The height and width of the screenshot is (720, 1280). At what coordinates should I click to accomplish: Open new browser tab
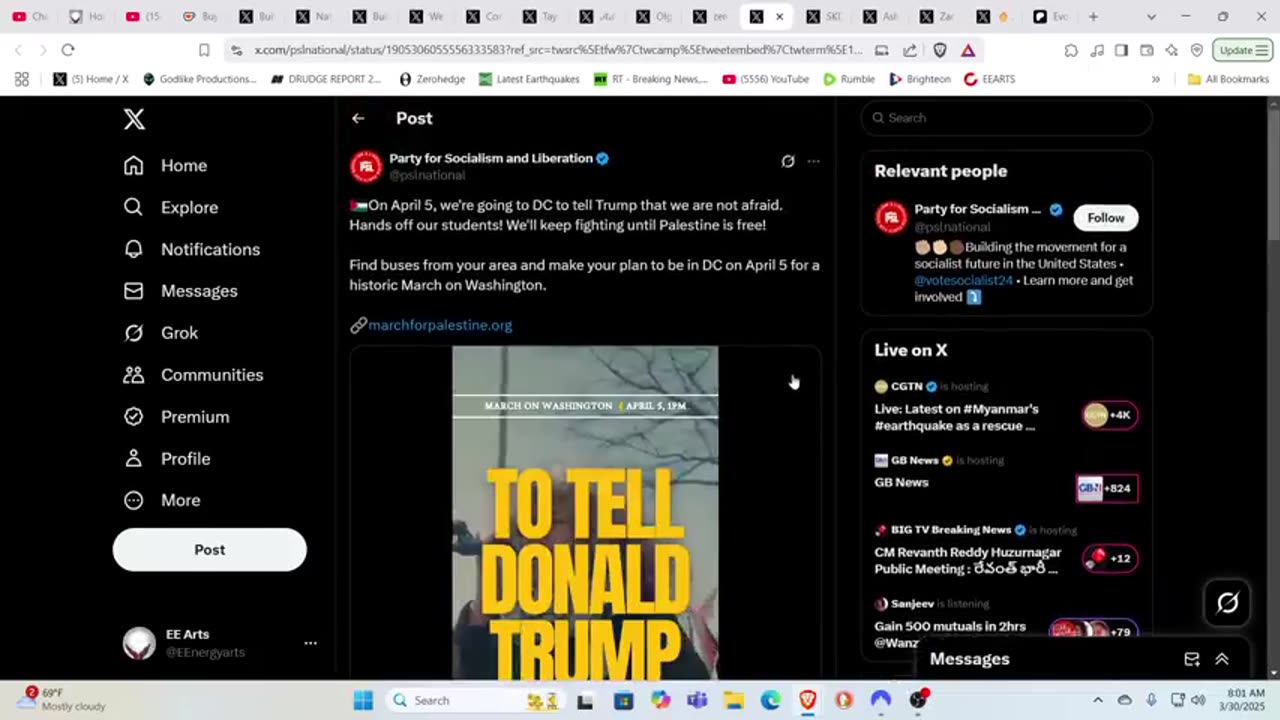1093,17
